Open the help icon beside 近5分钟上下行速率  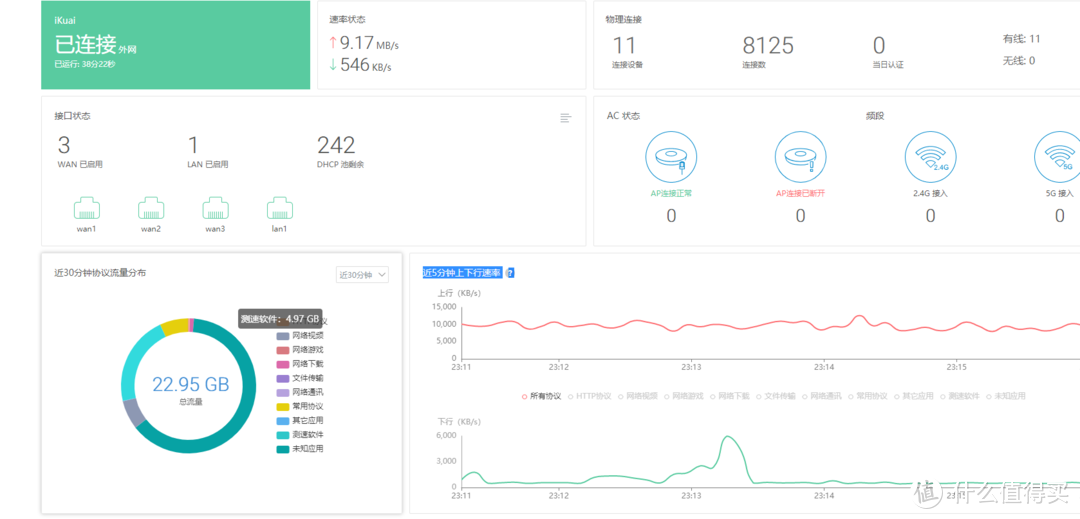pos(510,273)
